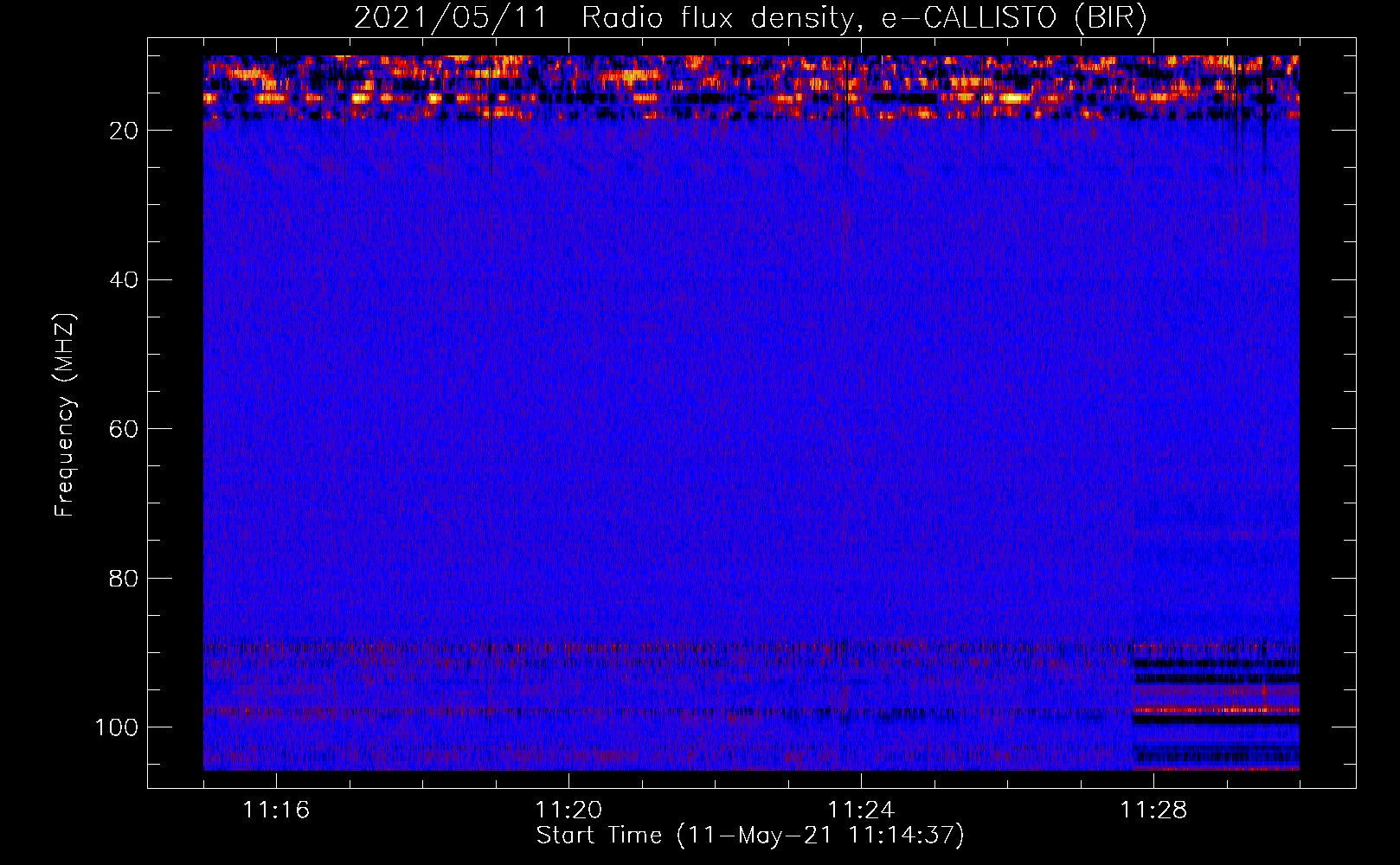The height and width of the screenshot is (865, 1400).
Task: Click the '11:16' time tick label
Action: (x=276, y=811)
